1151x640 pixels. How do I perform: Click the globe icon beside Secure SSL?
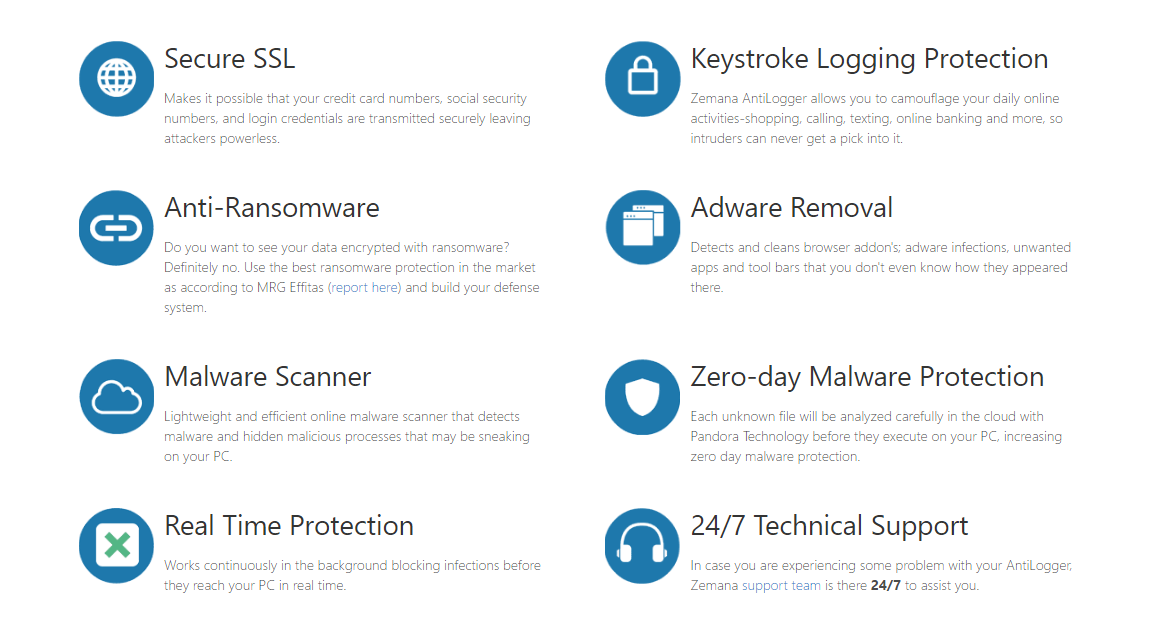tap(116, 78)
